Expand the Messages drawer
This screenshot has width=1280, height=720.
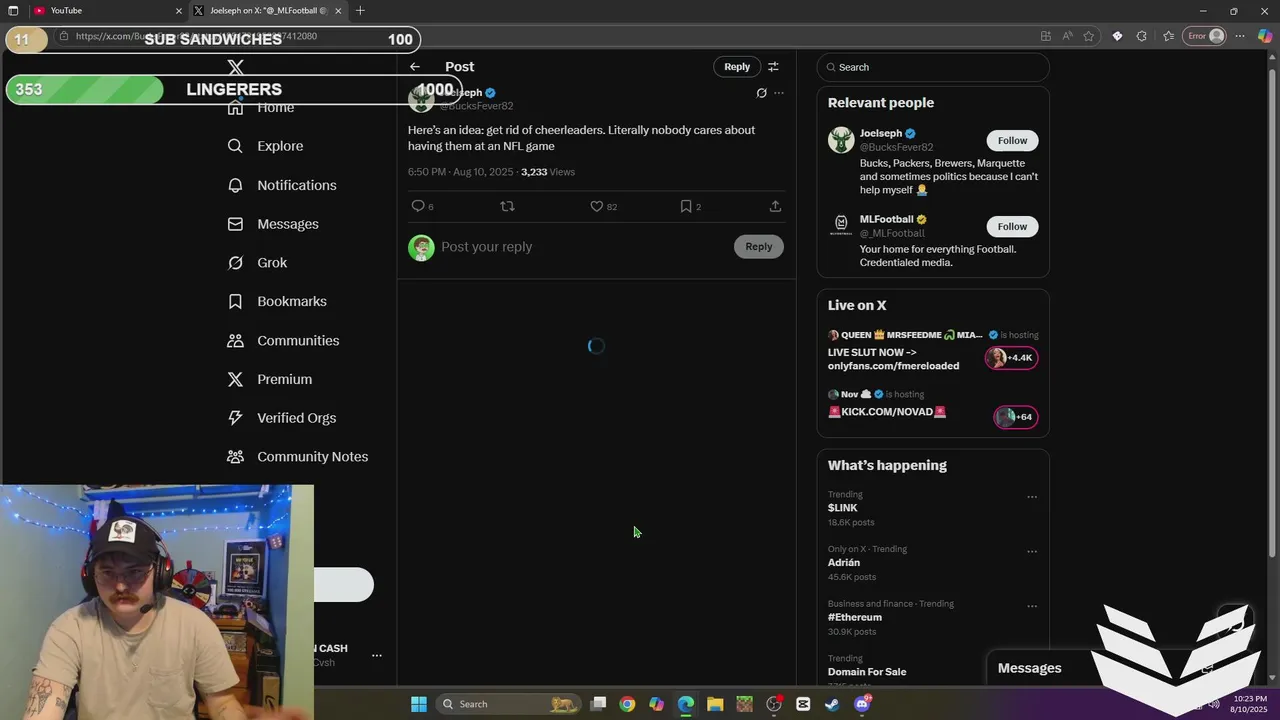[x=1030, y=668]
